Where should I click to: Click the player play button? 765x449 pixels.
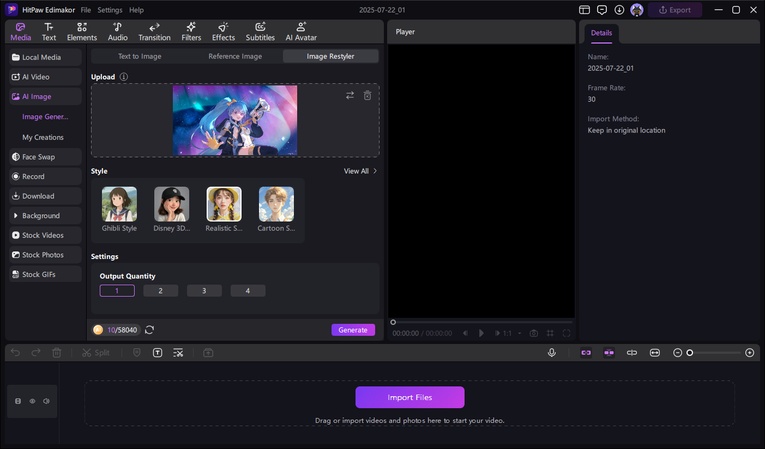(x=481, y=333)
